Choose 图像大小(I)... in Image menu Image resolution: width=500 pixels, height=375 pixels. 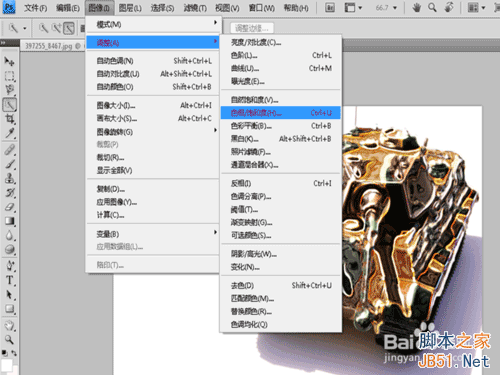152,106
